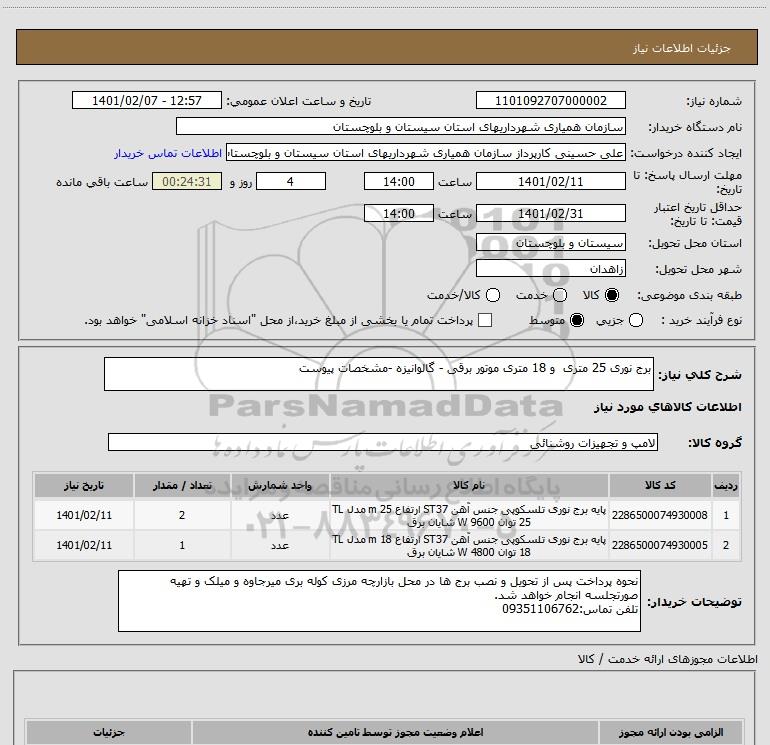
Task: Click the تعداد / مقدار column header
Action: click(182, 485)
